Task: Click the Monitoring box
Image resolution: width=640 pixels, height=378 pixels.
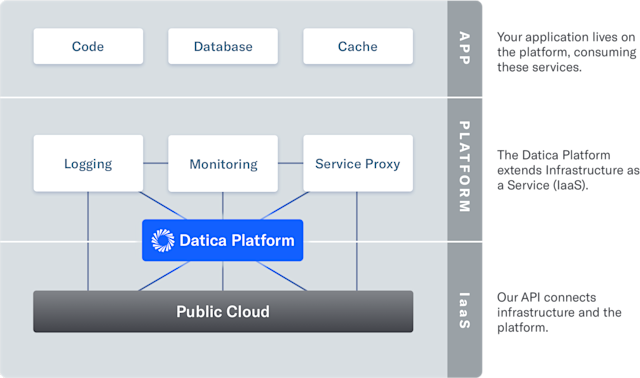Action: (223, 163)
